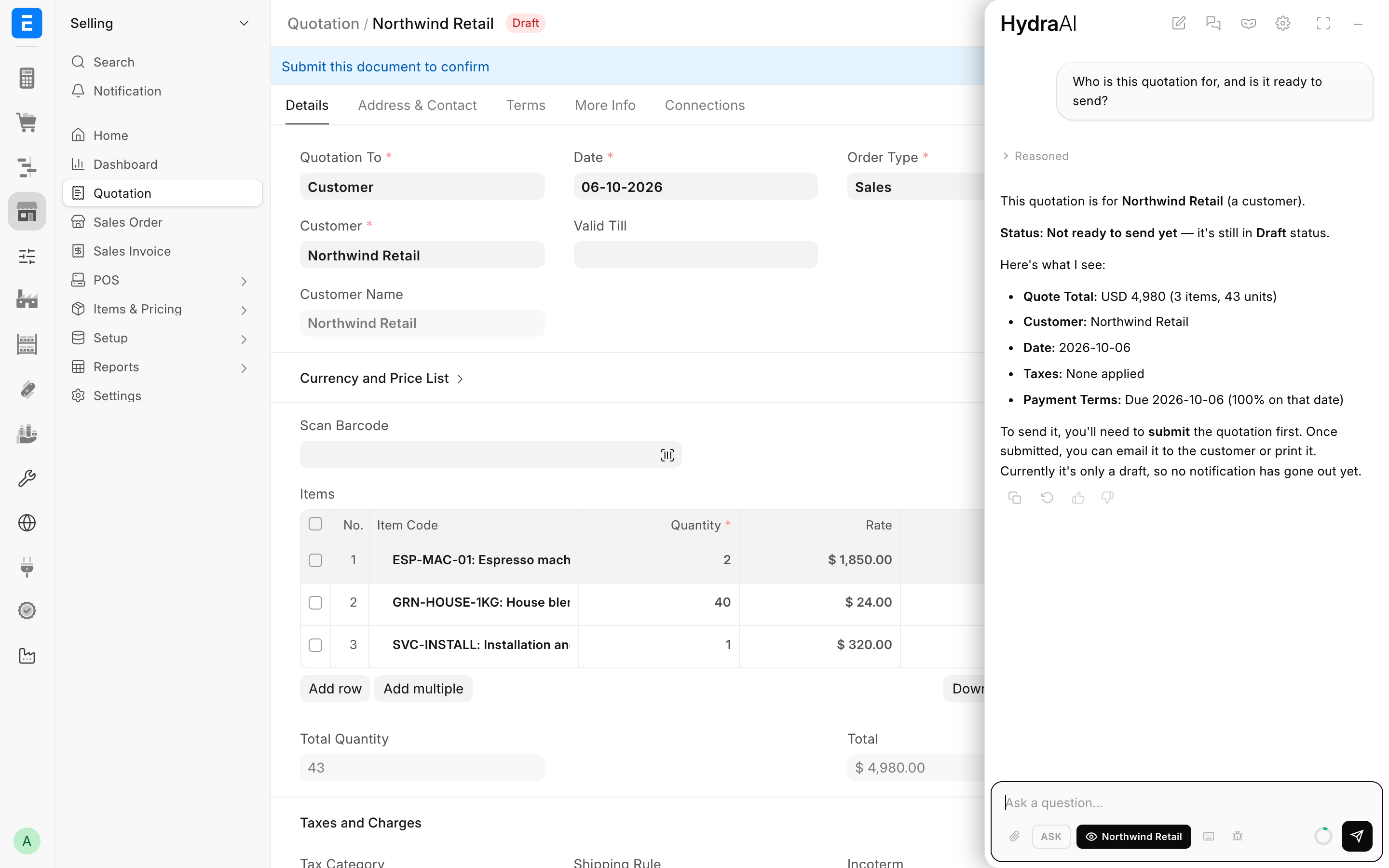Expand the Items & Pricing sidebar group

click(244, 310)
